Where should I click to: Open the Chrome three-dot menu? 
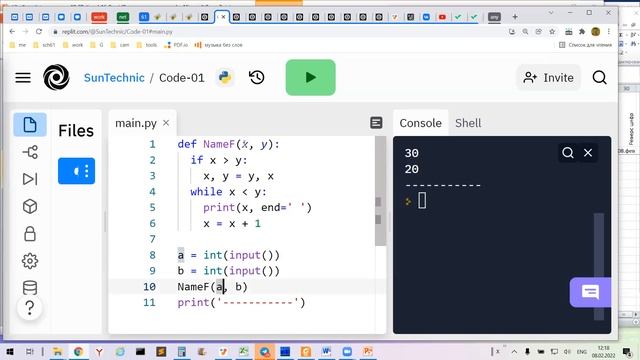[609, 31]
